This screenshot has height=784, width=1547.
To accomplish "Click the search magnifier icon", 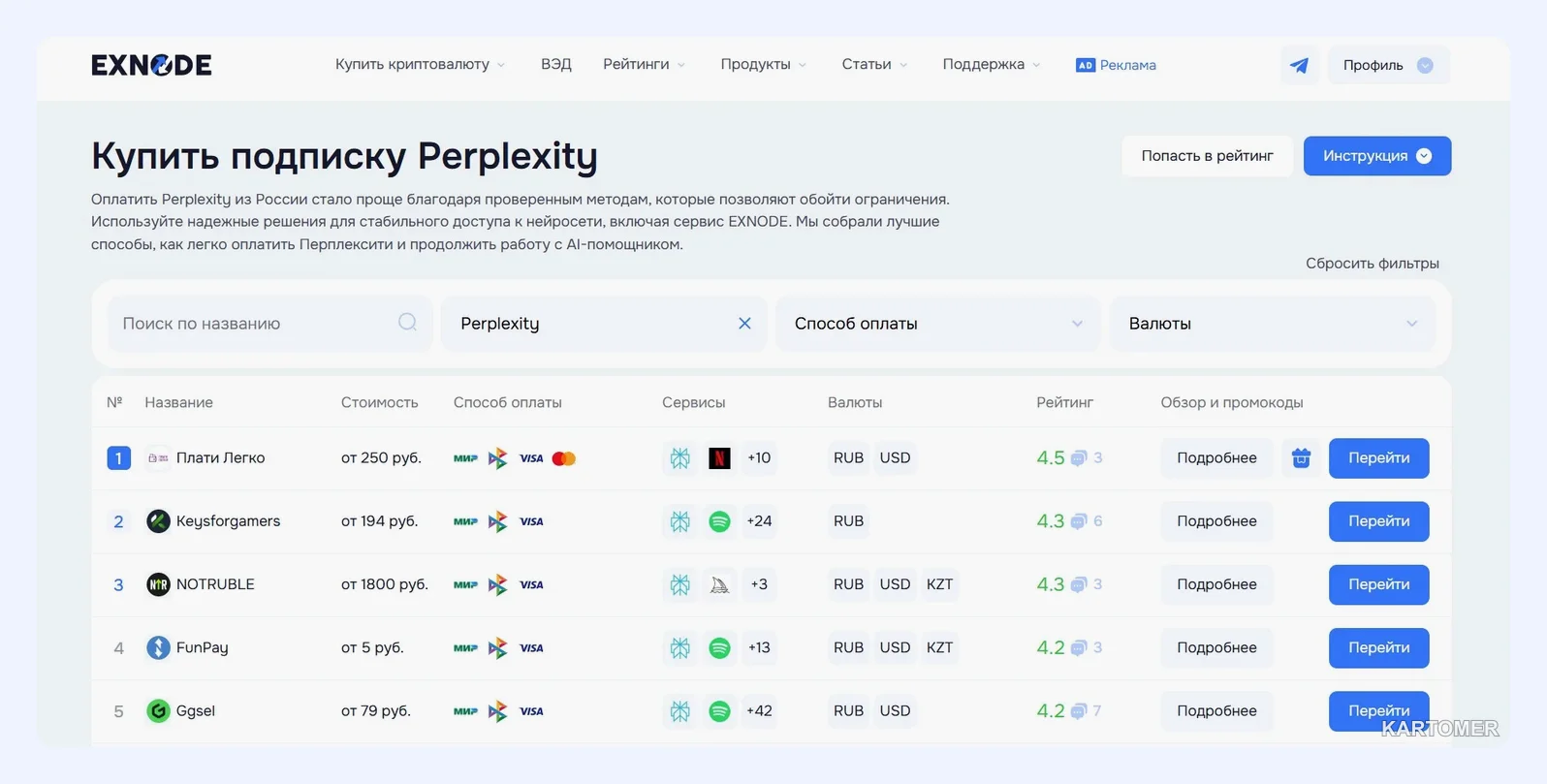I will pos(407,322).
